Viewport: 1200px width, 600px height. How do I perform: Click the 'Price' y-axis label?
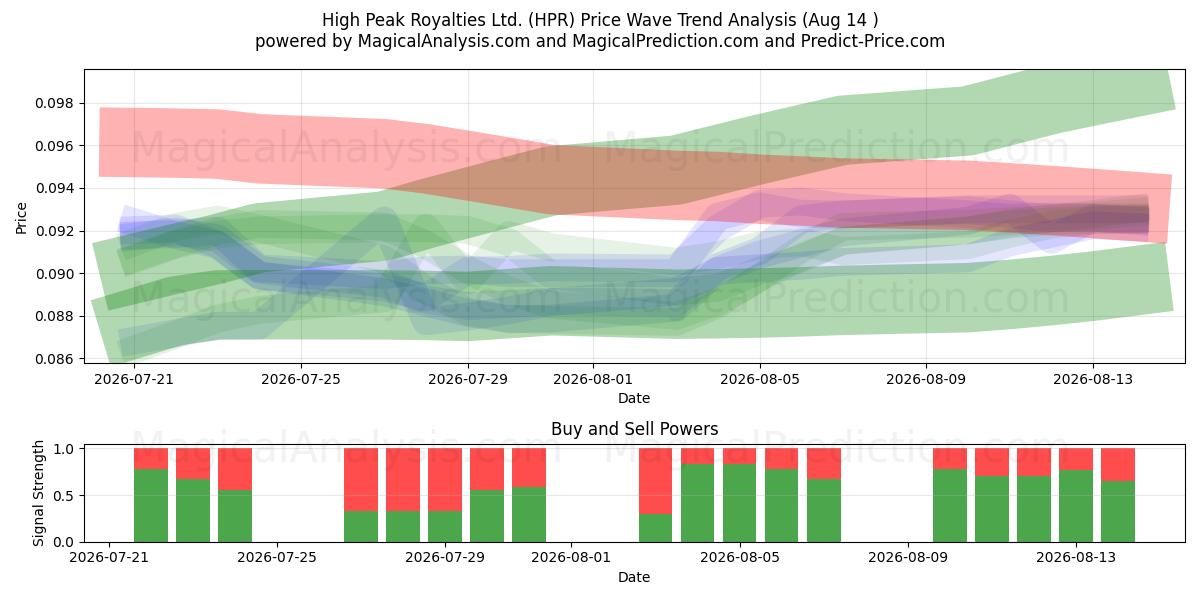click(22, 217)
